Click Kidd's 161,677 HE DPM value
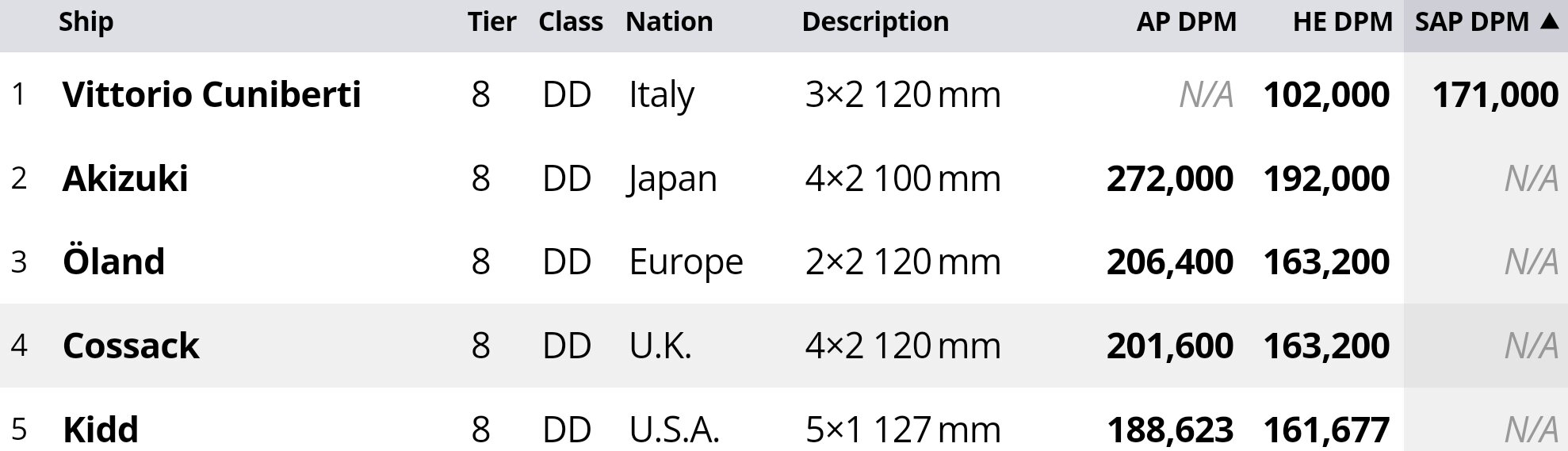The image size is (1568, 451). pyautogui.click(x=1325, y=430)
